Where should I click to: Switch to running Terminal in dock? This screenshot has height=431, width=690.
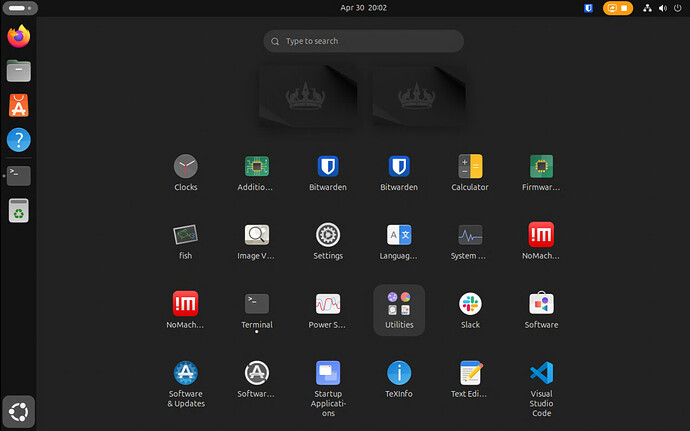[x=18, y=176]
